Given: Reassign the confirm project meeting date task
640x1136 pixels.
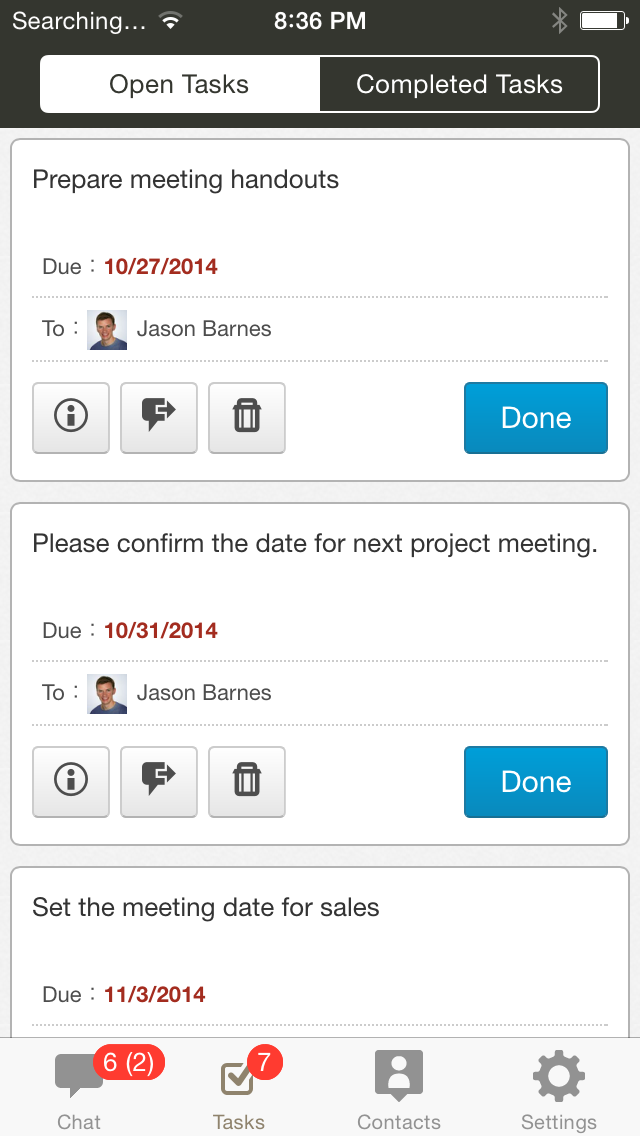Looking at the screenshot, I should pyautogui.click(x=159, y=782).
